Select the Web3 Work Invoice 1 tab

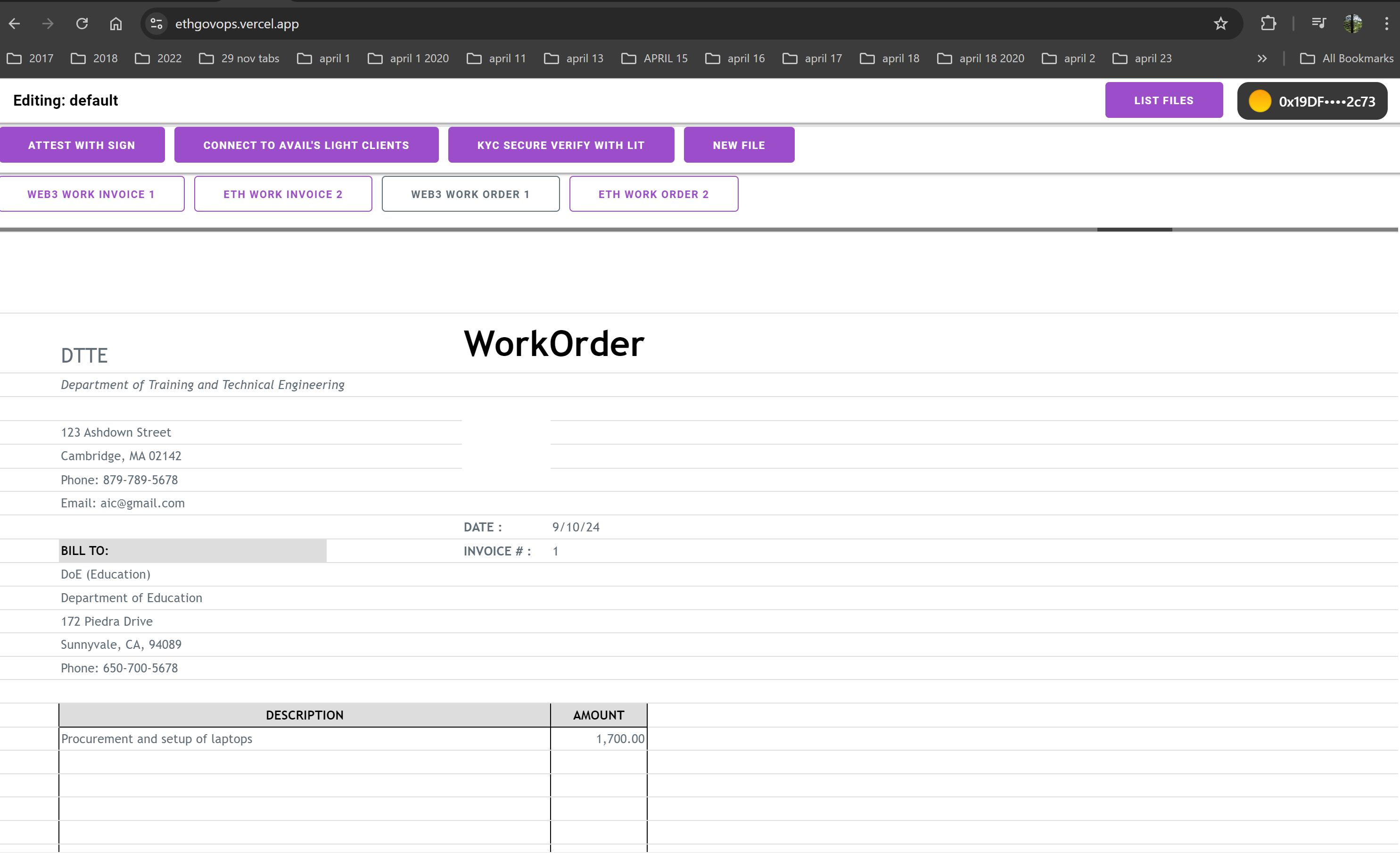[90, 194]
